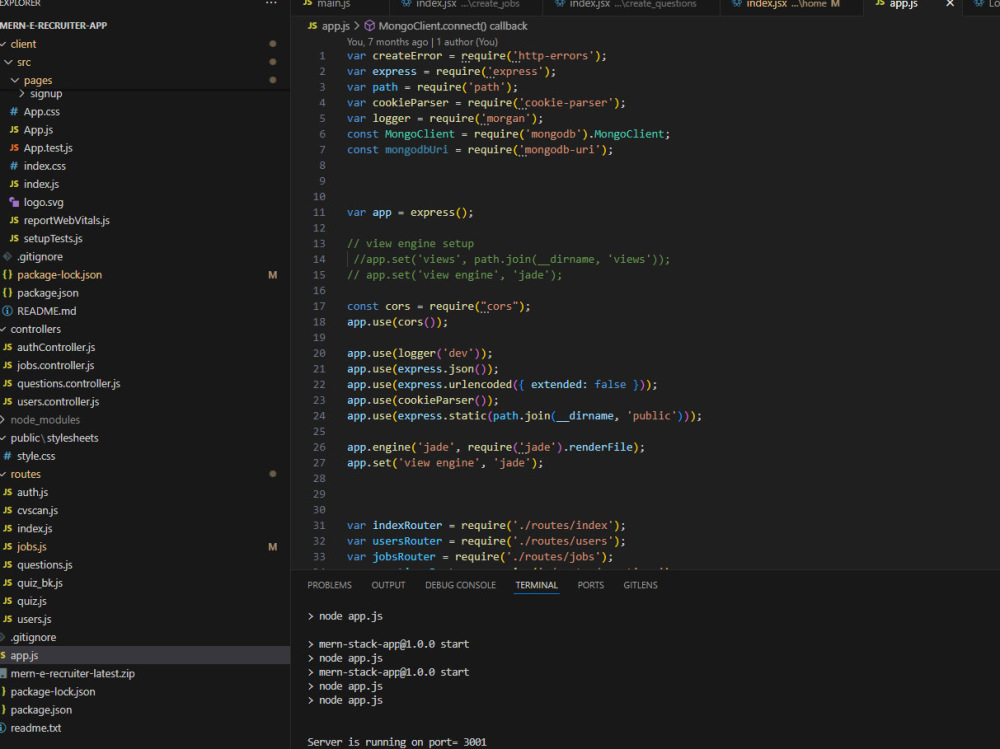The height and width of the screenshot is (749, 1000).
Task: Click MERN-E-RECRUITER-APP explorer section header
Action: tap(54, 26)
